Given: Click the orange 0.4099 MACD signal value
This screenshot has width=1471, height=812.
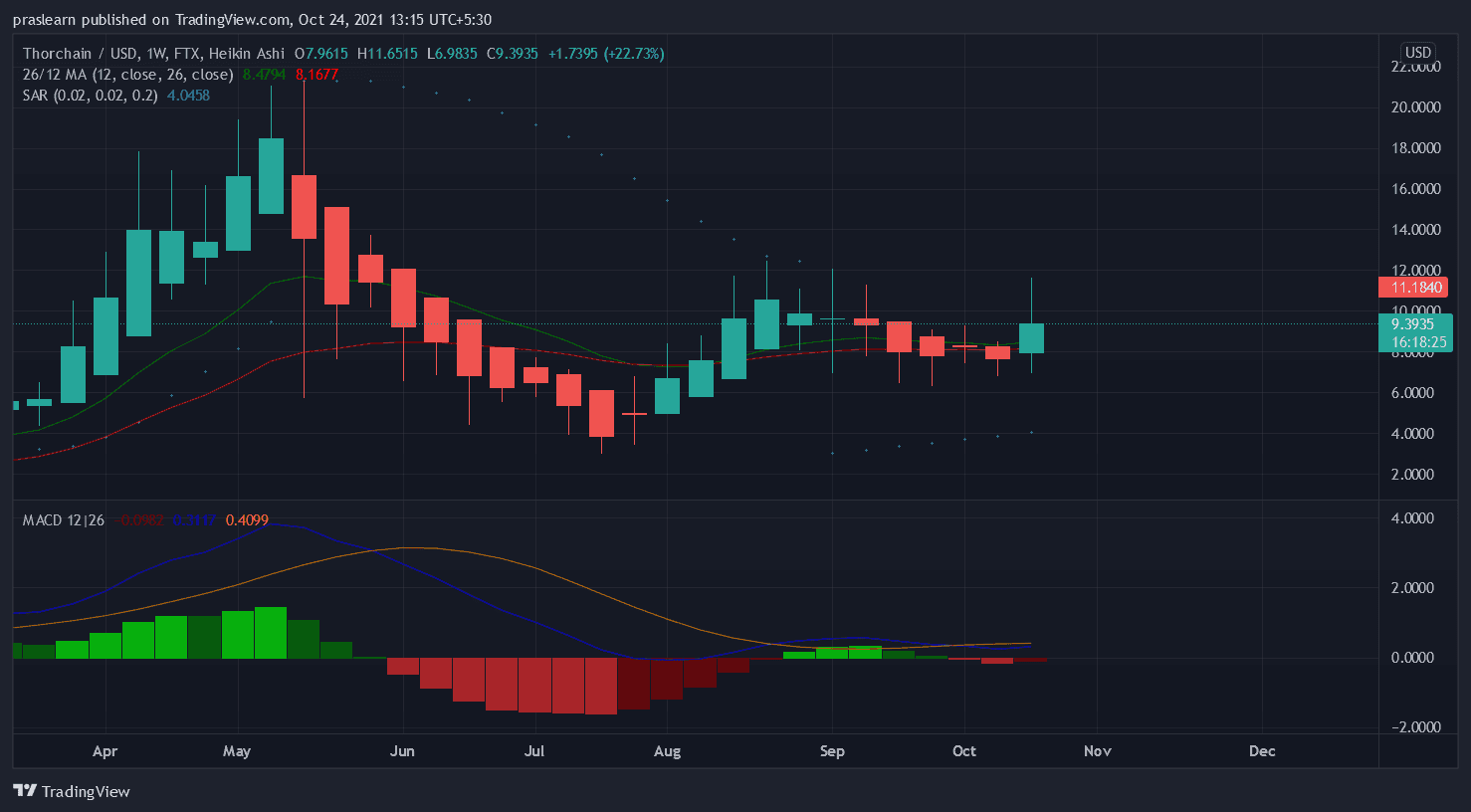Looking at the screenshot, I should pyautogui.click(x=247, y=520).
